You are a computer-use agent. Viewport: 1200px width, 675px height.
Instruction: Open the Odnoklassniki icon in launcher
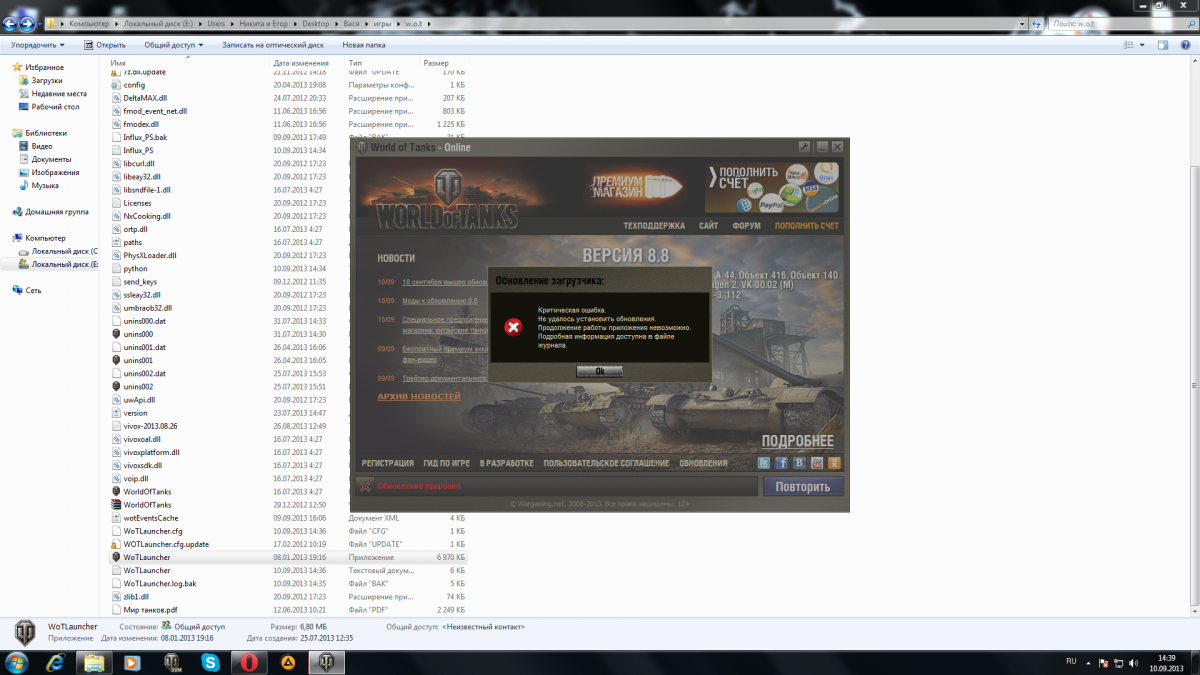click(834, 463)
